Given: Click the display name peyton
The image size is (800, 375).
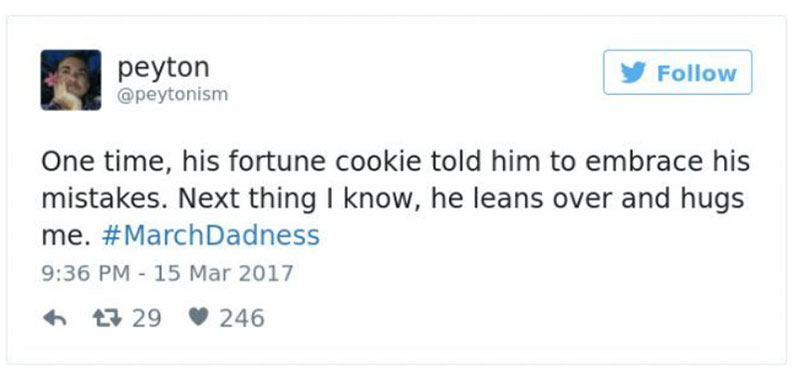Looking at the screenshot, I should click(163, 68).
